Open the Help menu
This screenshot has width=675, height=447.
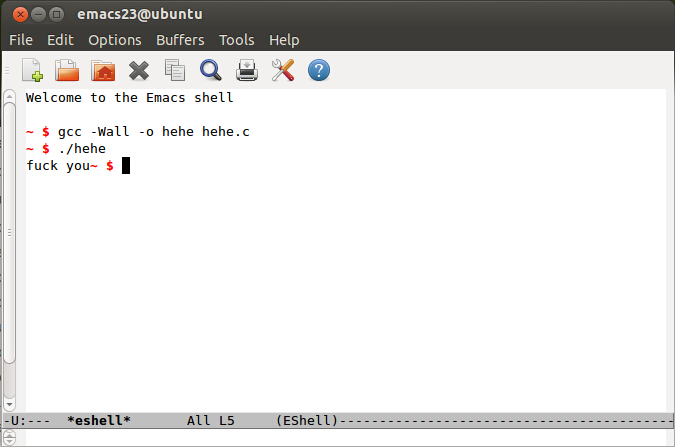(x=284, y=40)
